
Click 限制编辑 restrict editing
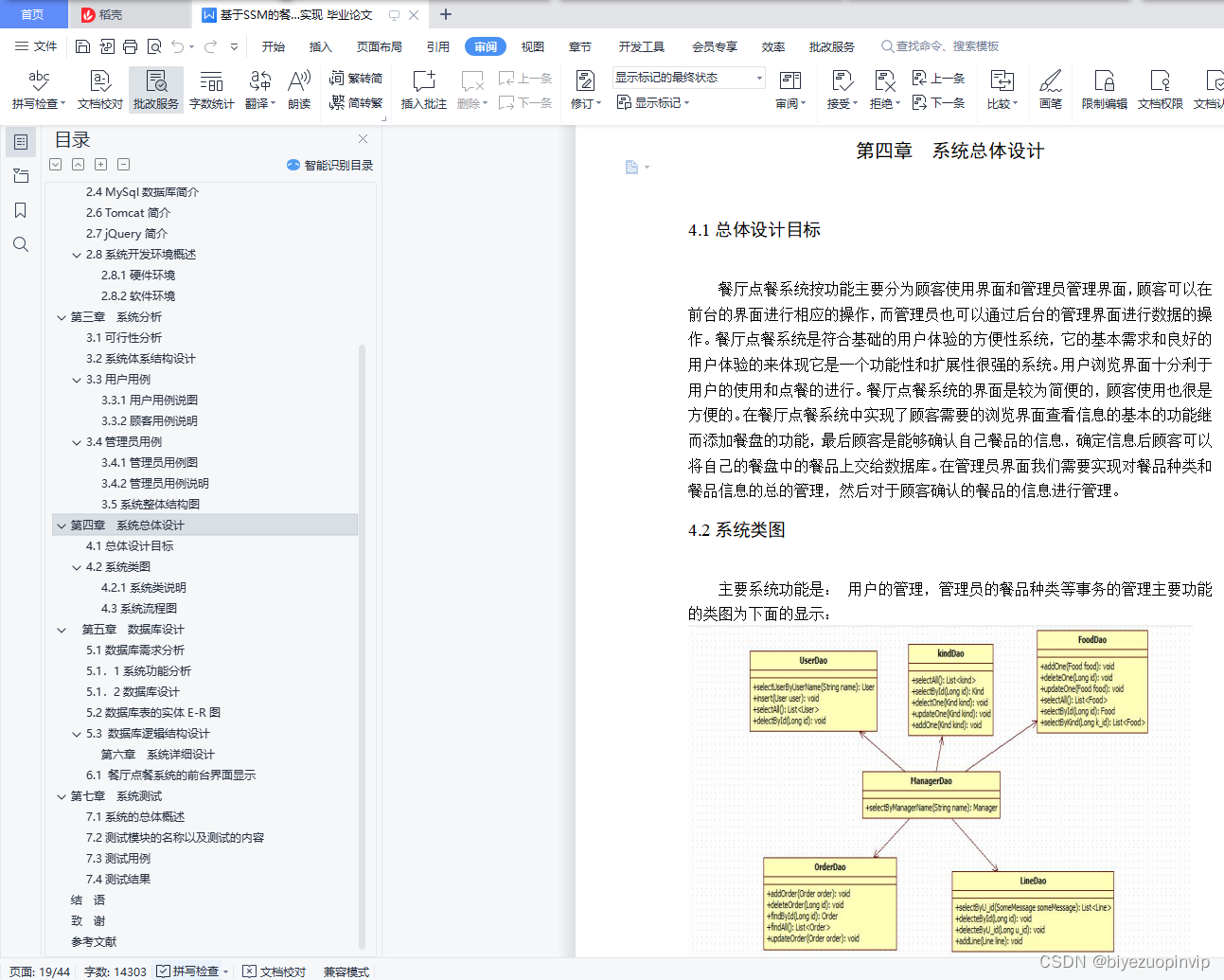(x=1105, y=90)
